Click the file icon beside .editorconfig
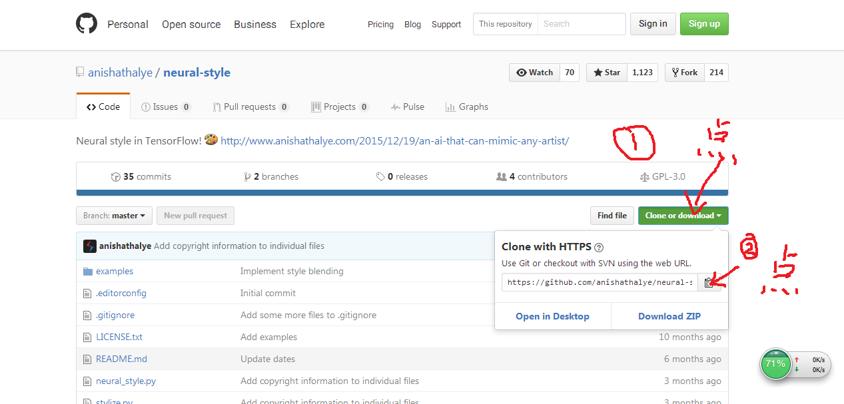 [x=88, y=293]
